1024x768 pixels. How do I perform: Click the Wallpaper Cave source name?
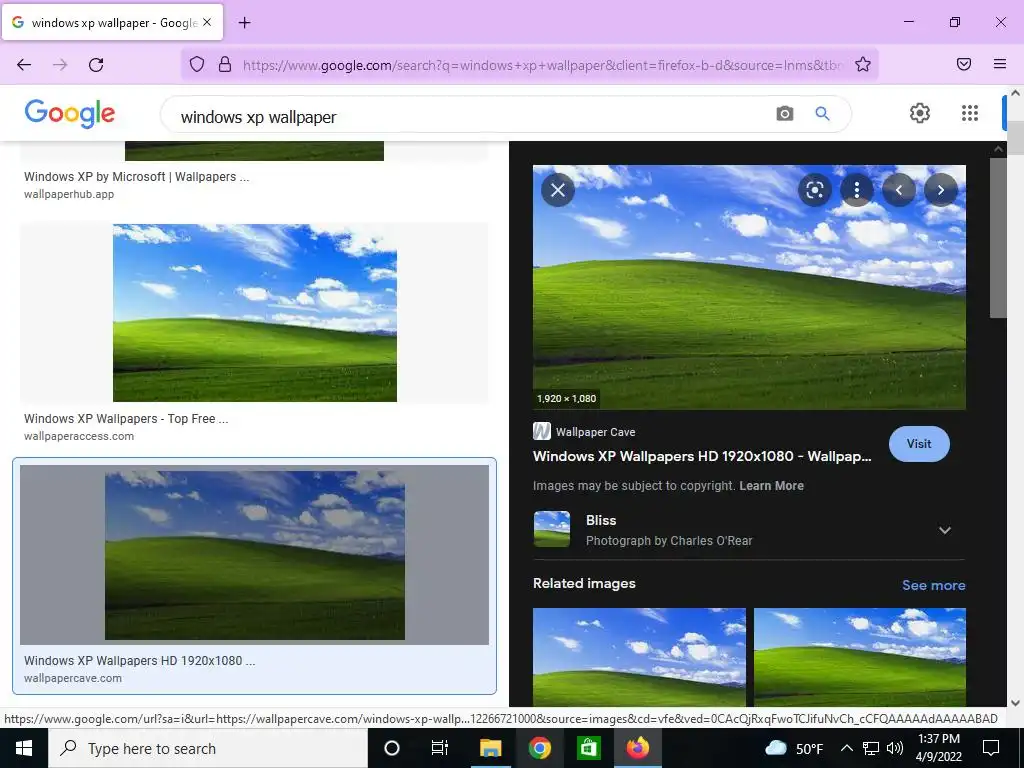[x=595, y=432]
